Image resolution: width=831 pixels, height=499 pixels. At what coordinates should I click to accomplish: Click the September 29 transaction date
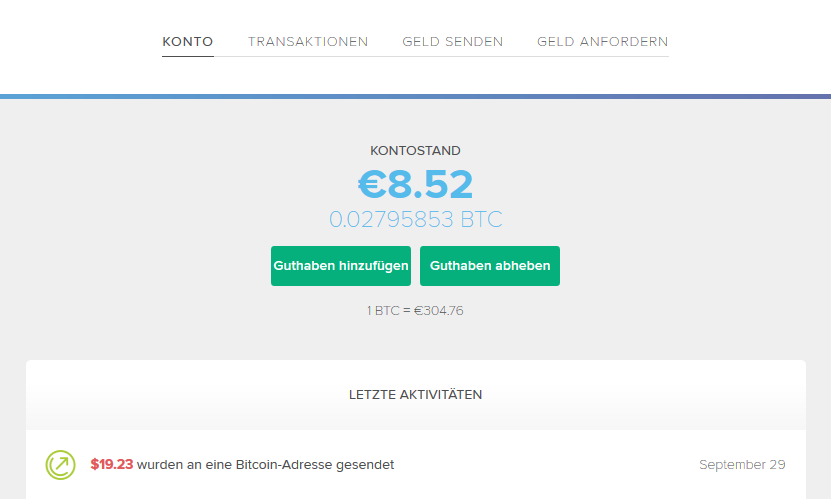pos(742,465)
